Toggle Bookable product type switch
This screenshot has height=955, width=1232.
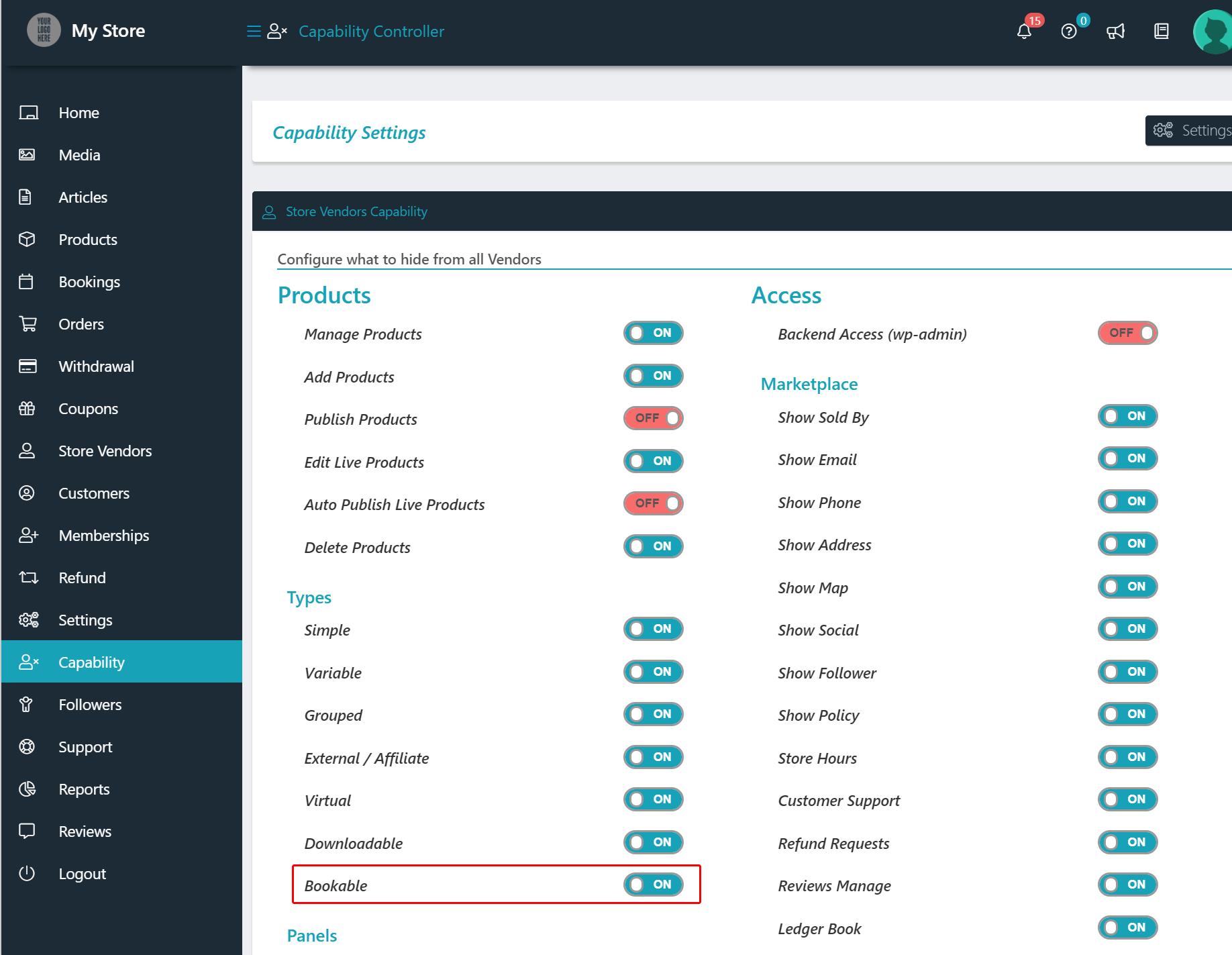tap(653, 885)
